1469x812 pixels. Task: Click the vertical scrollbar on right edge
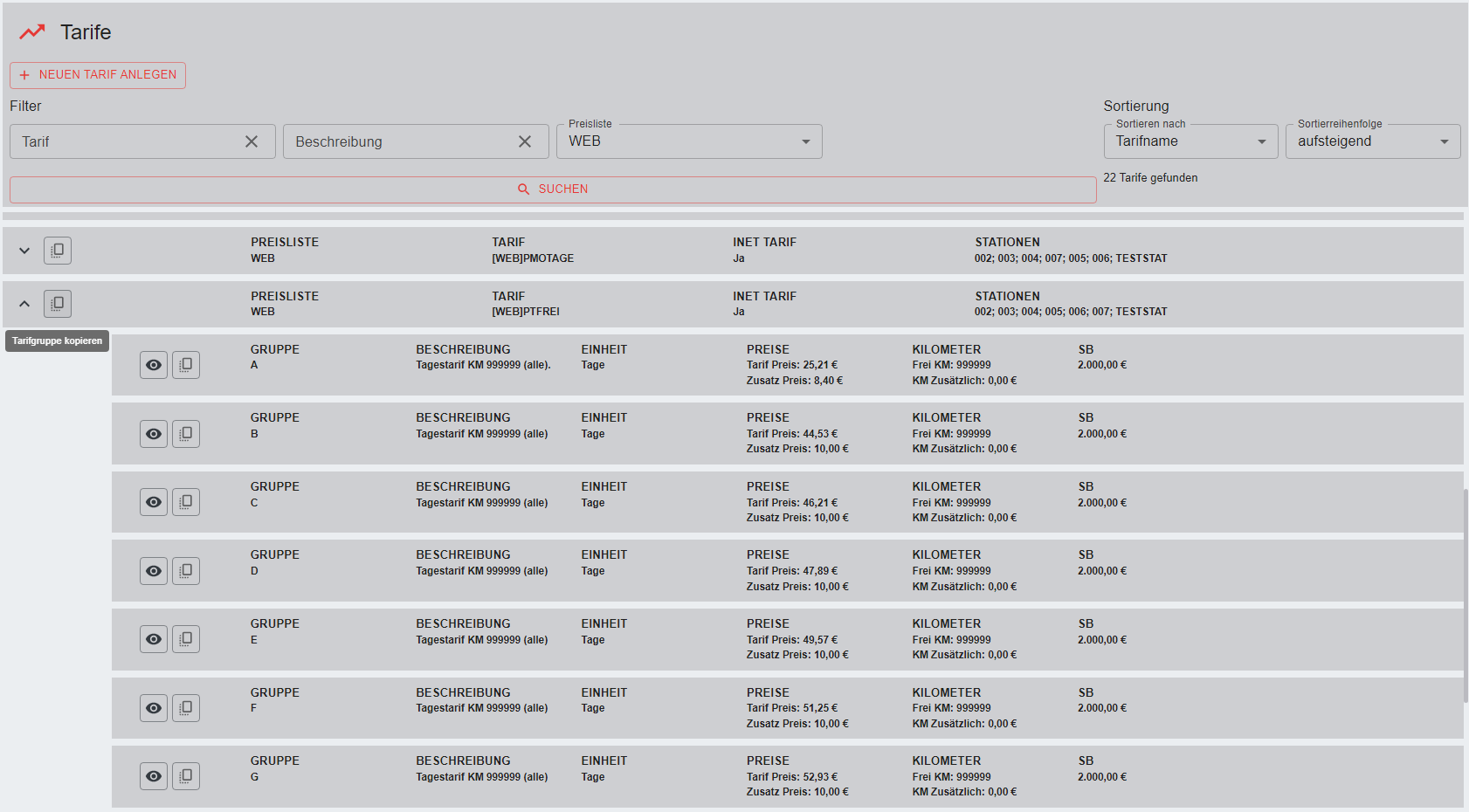coord(1466,594)
